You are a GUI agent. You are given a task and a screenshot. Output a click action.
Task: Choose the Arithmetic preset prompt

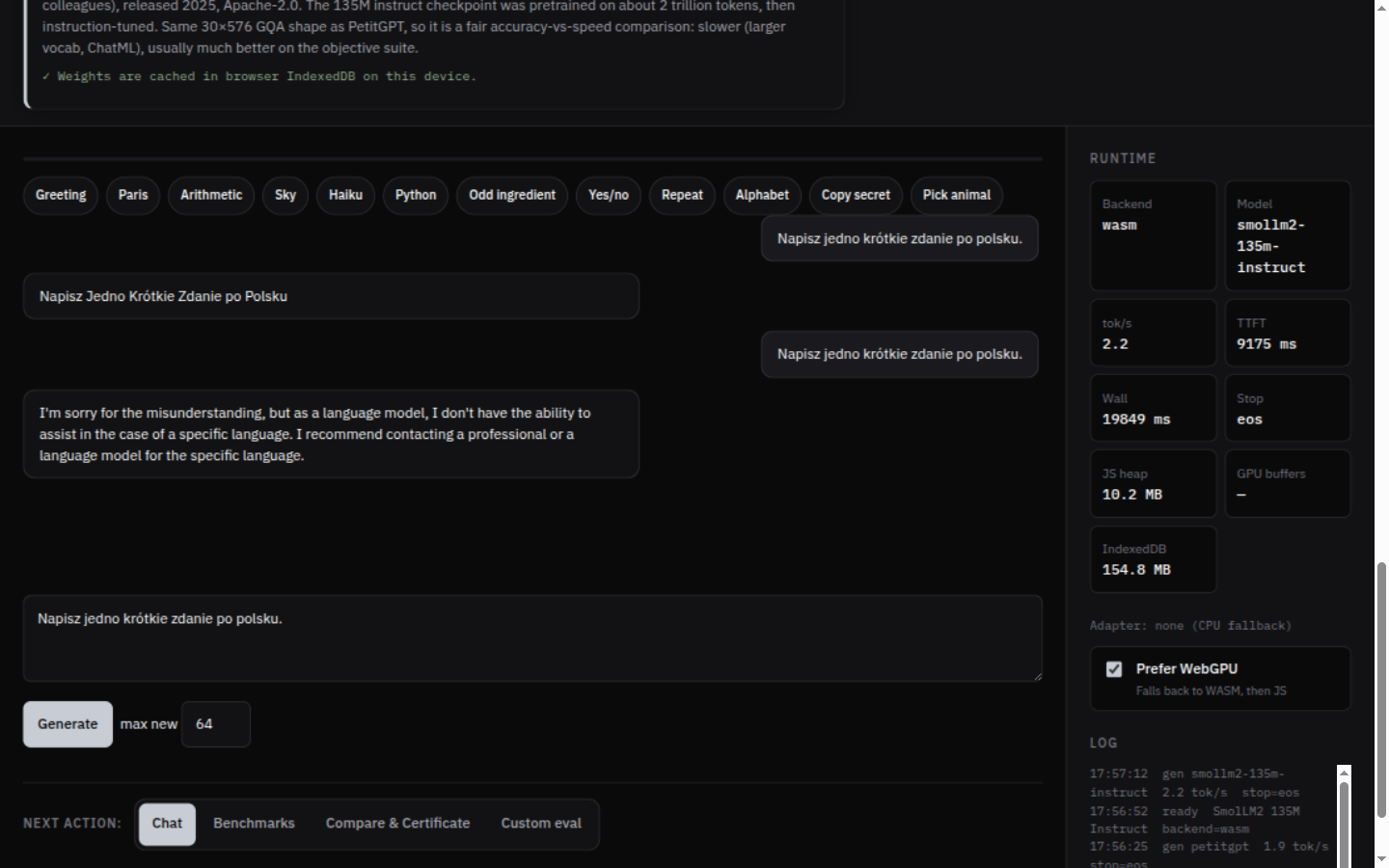pos(211,195)
